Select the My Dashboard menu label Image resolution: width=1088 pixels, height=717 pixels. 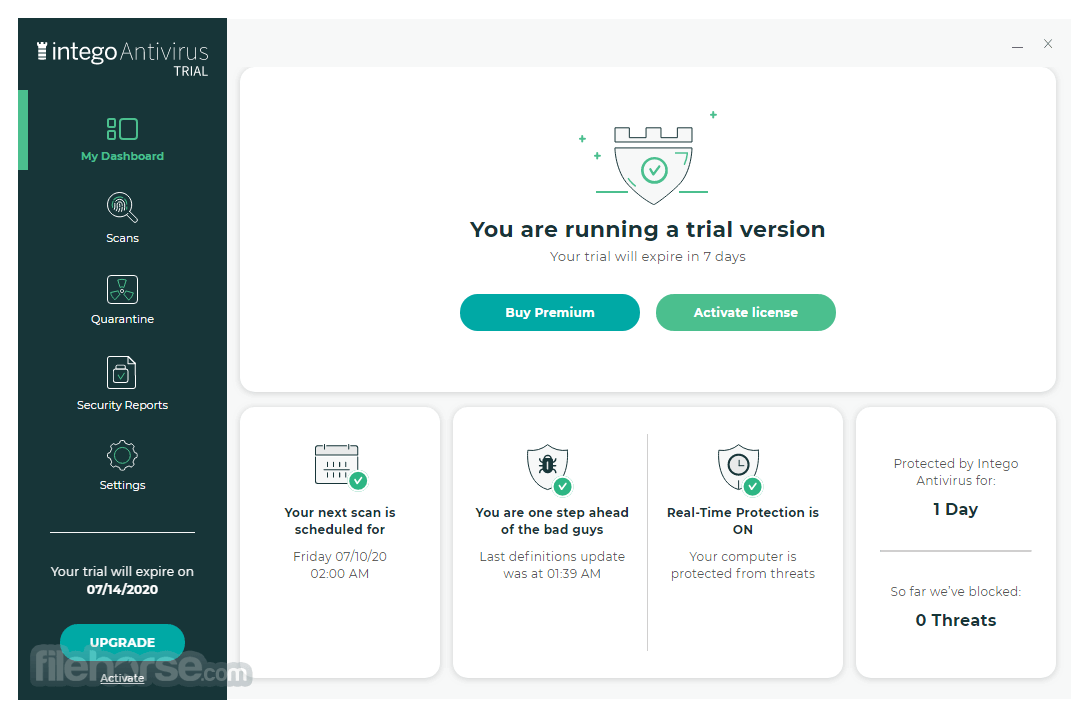click(122, 156)
